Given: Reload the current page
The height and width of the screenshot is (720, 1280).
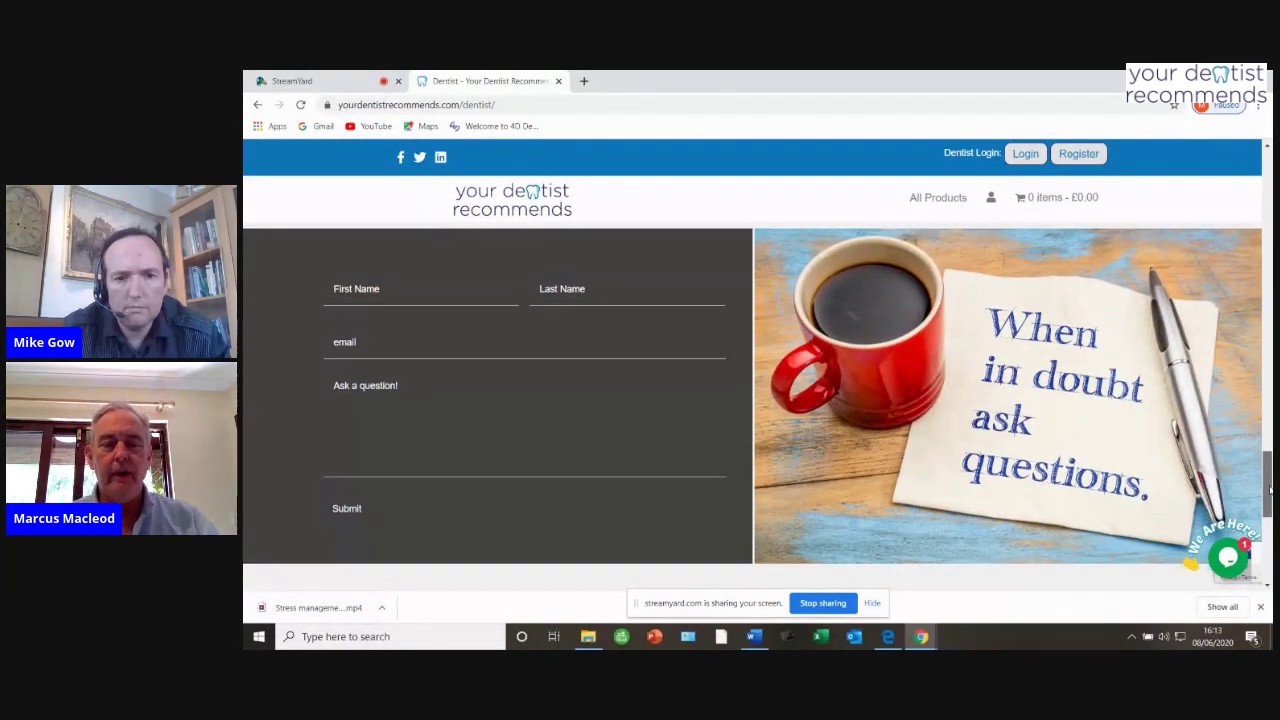Looking at the screenshot, I should click(x=300, y=104).
